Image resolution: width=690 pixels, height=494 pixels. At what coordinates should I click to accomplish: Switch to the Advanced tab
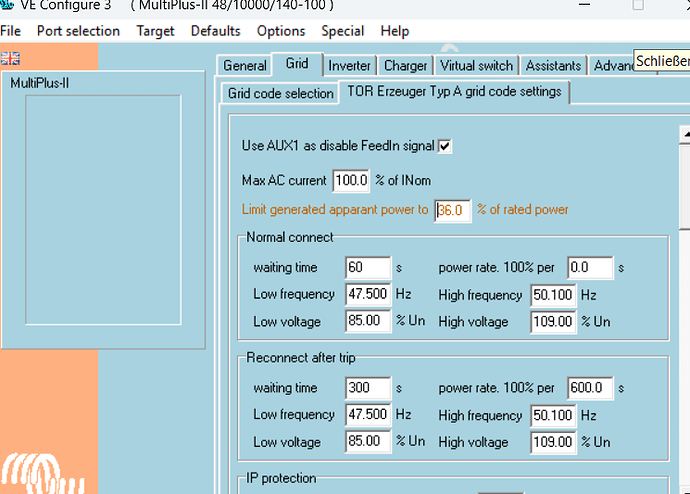pos(614,66)
